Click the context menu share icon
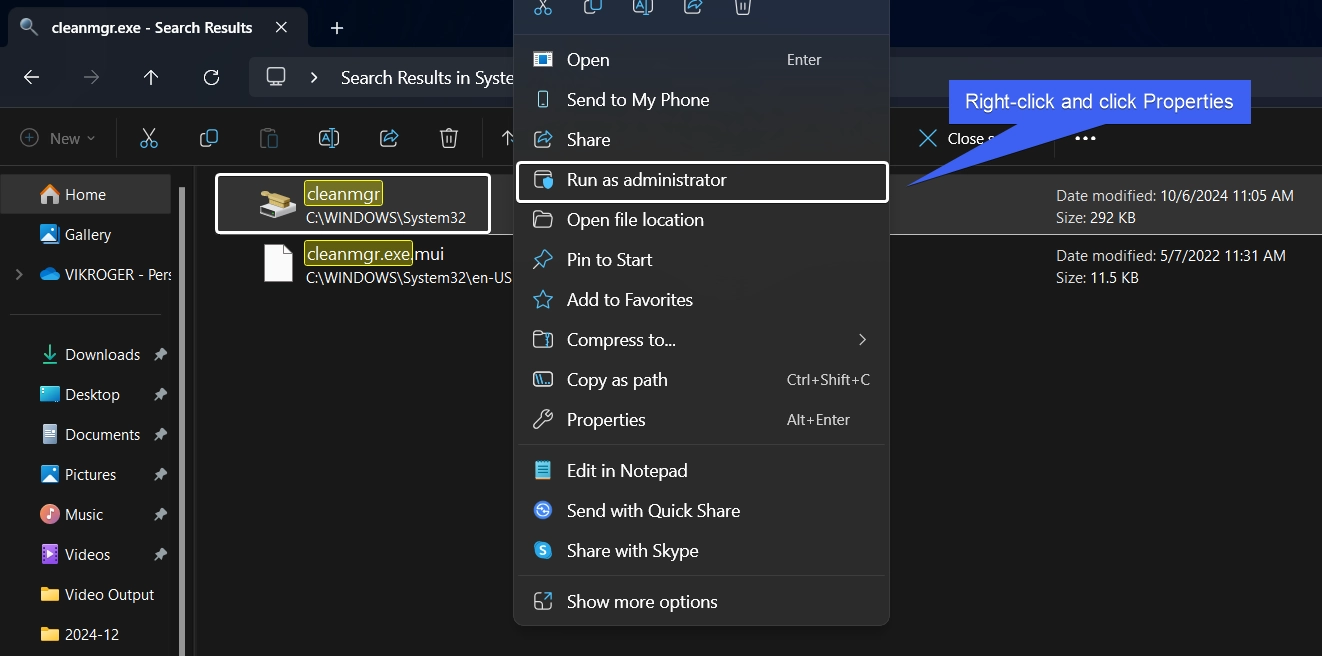1322x656 pixels. click(x=693, y=7)
